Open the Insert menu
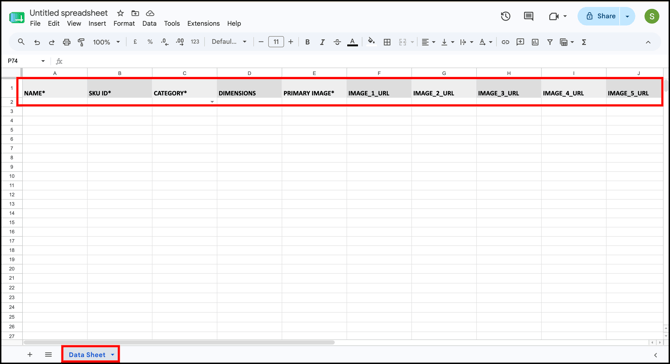Screen dimensions: 670x364 97,23
